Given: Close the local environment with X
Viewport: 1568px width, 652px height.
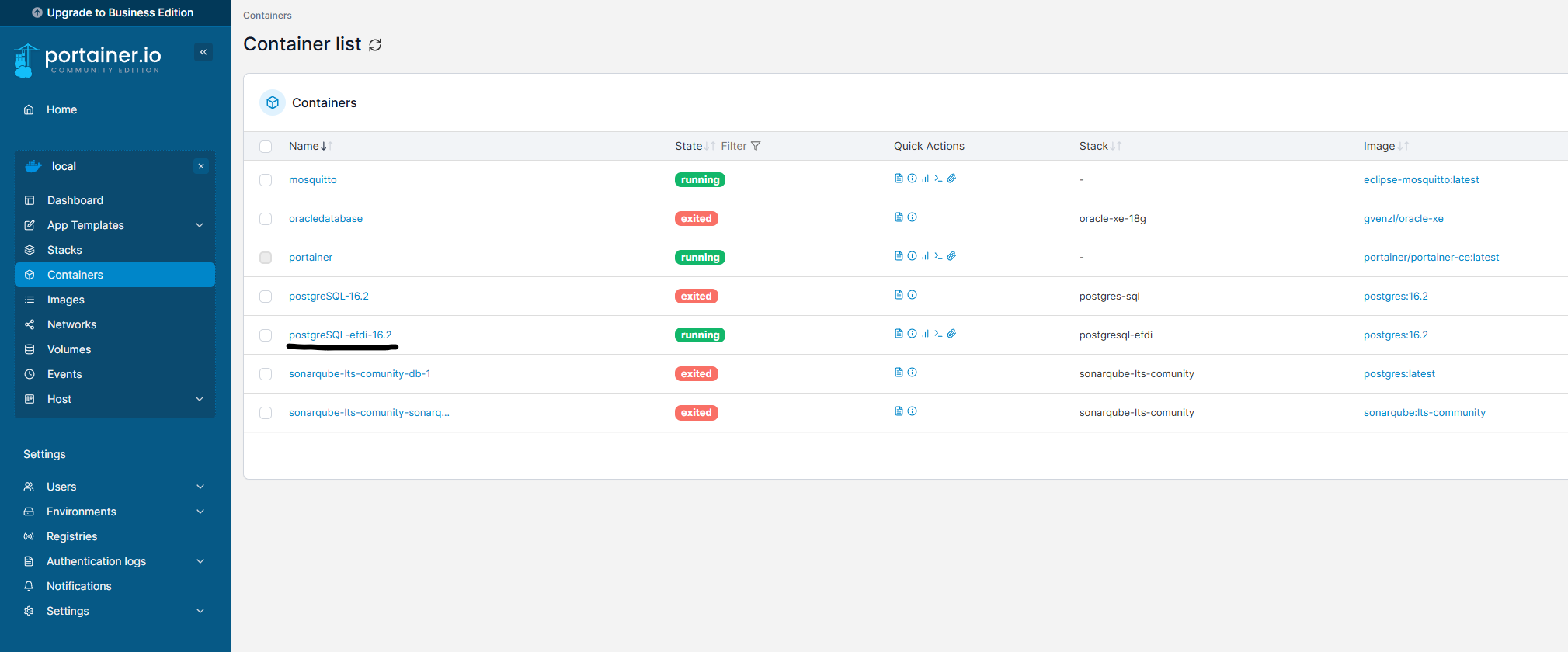Looking at the screenshot, I should coord(201,166).
